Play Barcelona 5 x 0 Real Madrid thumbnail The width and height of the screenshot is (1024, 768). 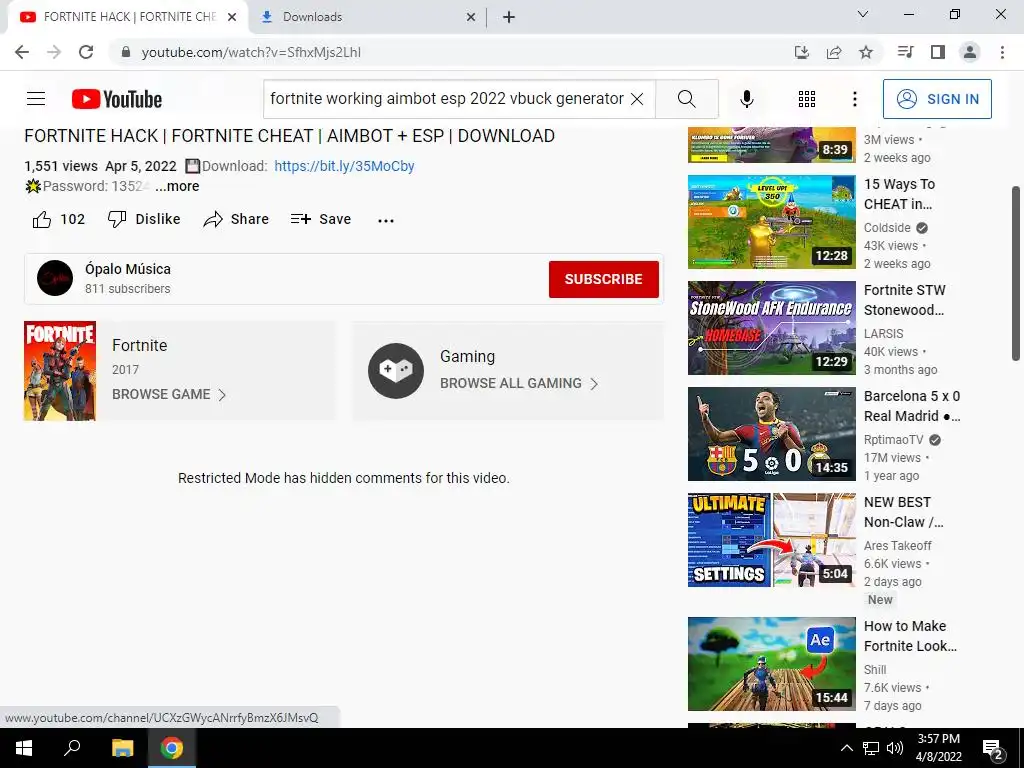coord(771,434)
